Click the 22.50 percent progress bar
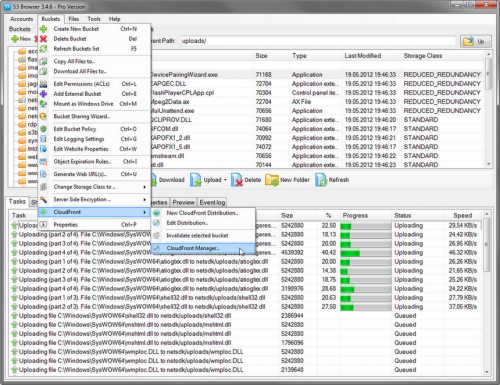Image resolution: width=500 pixels, height=385 pixels. 366,226
